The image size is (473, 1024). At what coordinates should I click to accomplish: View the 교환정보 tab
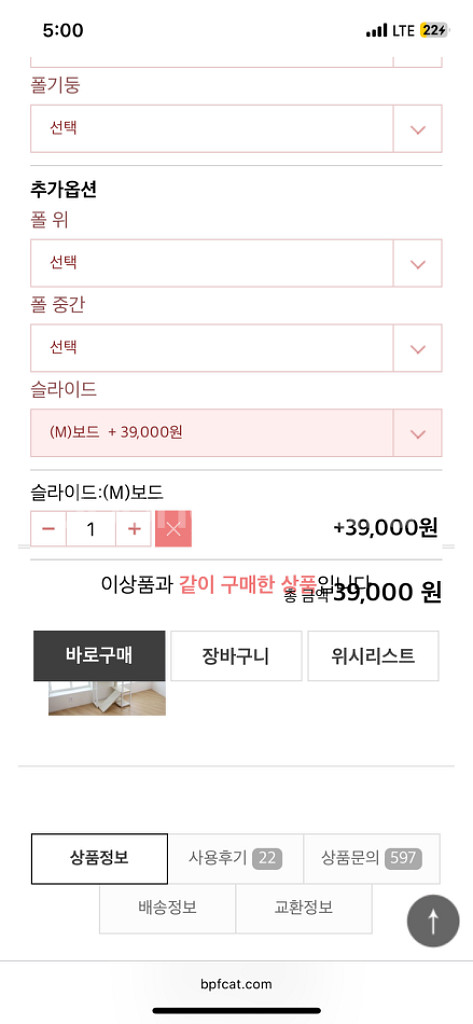[x=304, y=908]
